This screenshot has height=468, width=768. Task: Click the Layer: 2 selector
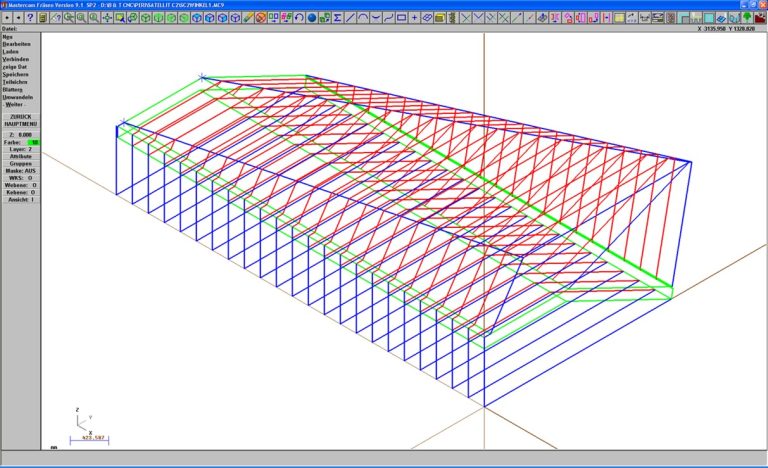[x=20, y=149]
